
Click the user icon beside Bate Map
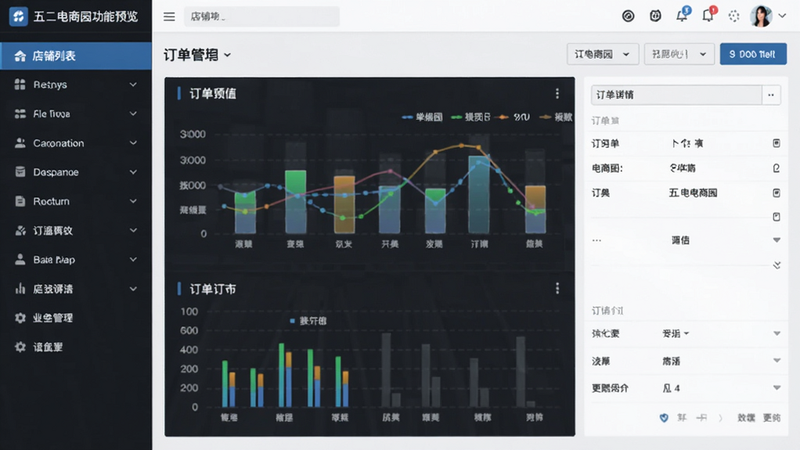(20, 259)
